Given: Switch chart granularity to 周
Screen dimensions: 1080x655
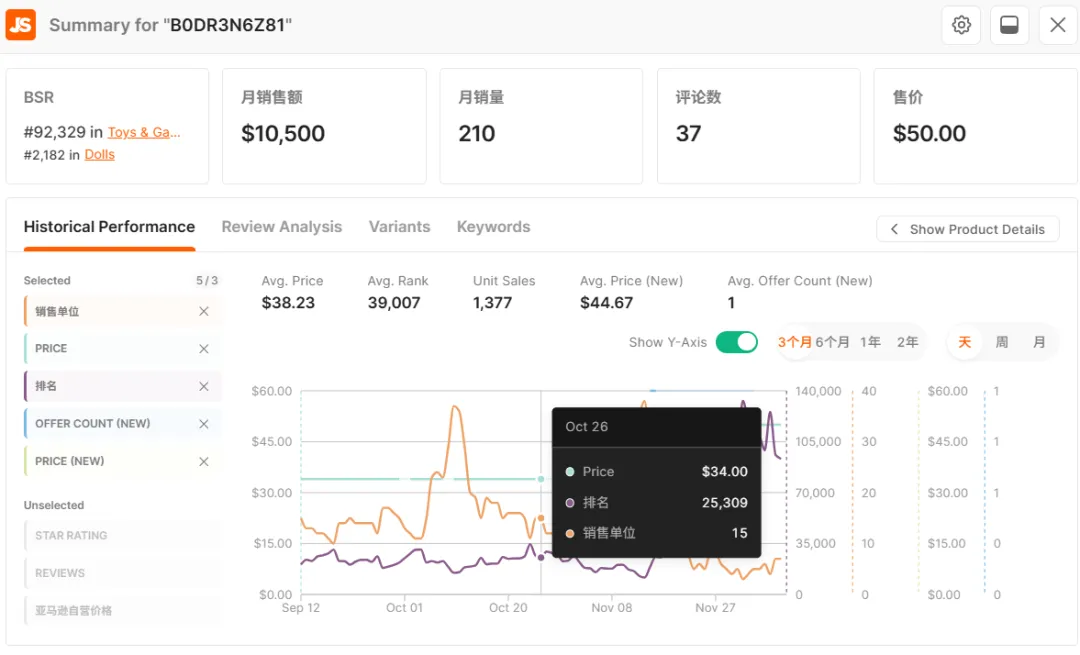Looking at the screenshot, I should tap(1001, 342).
